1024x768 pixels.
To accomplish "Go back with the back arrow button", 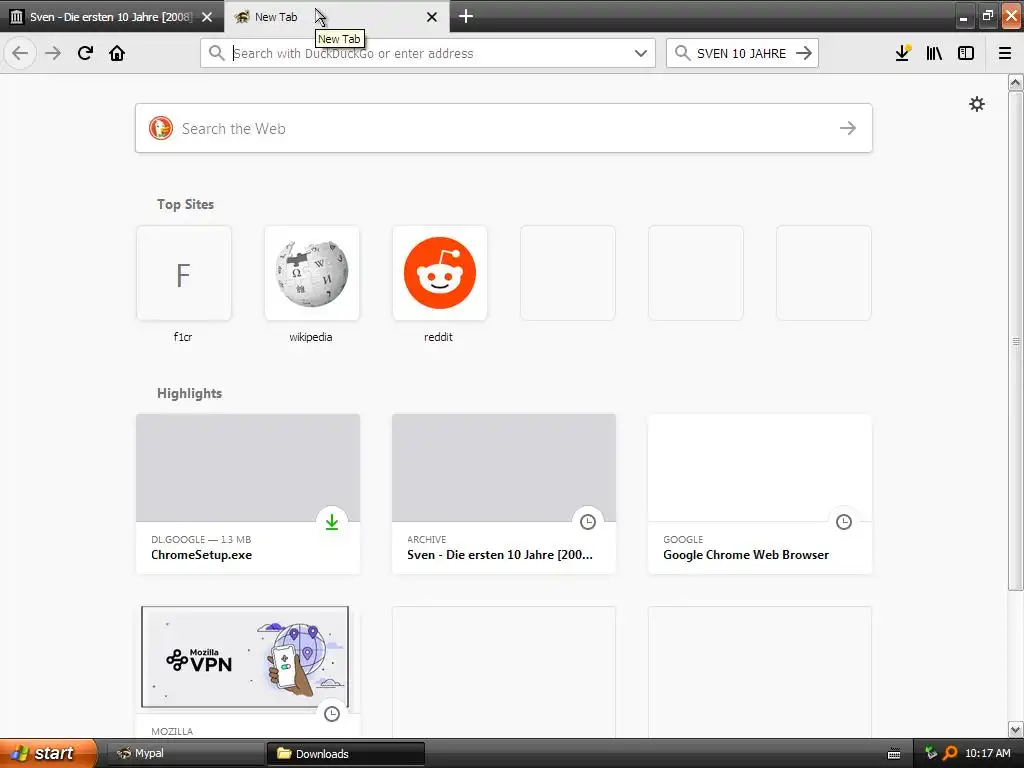I will (x=20, y=53).
